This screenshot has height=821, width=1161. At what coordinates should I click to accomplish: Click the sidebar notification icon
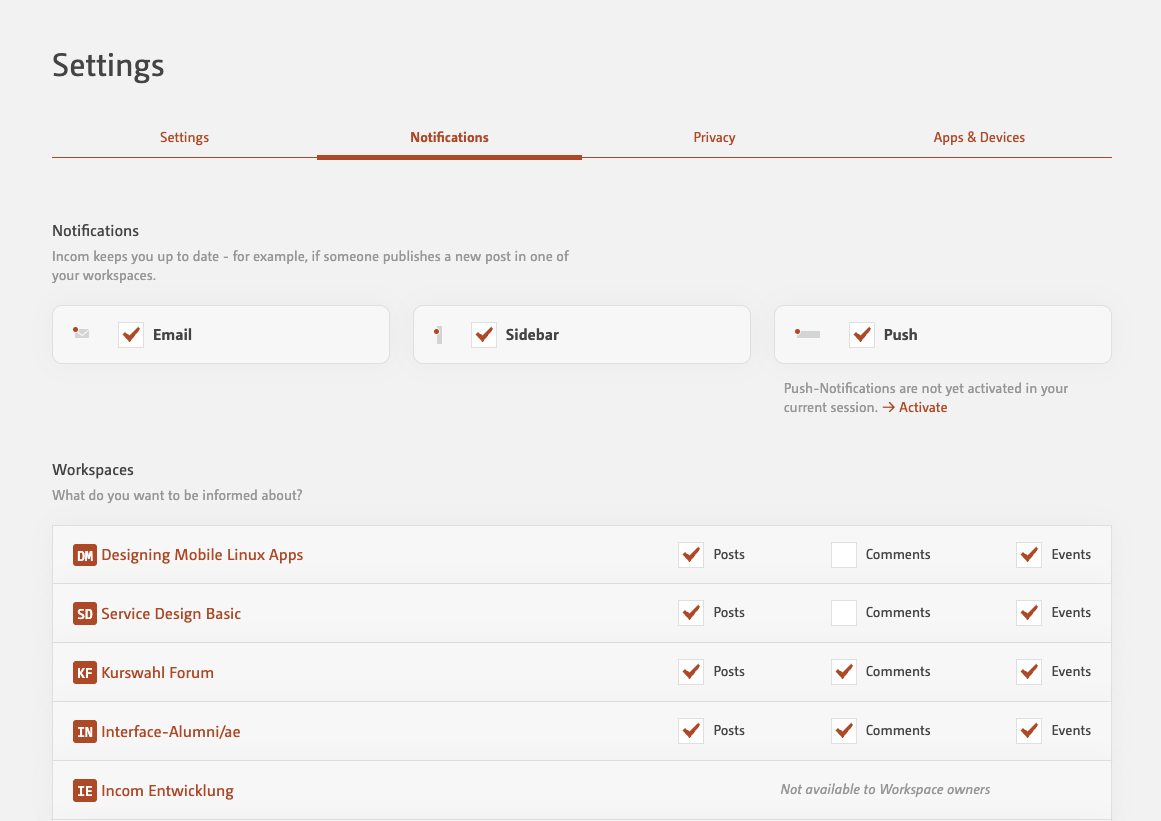click(438, 335)
